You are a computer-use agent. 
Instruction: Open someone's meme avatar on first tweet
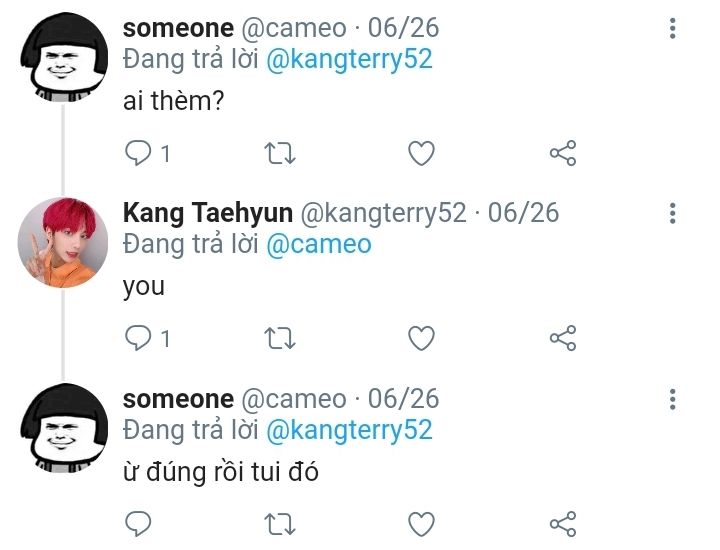click(63, 58)
